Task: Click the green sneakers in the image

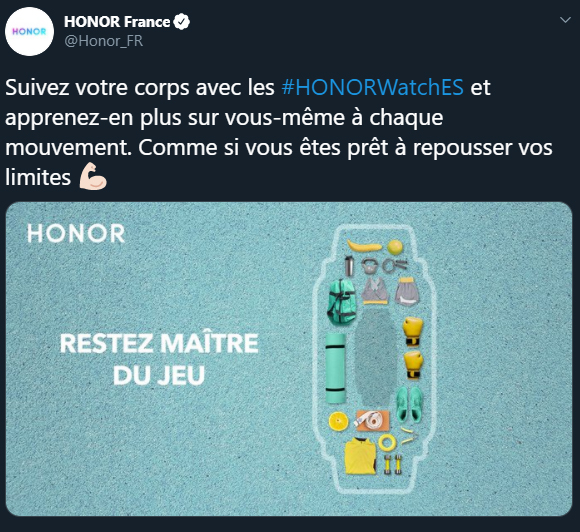Action: pyautogui.click(x=409, y=405)
